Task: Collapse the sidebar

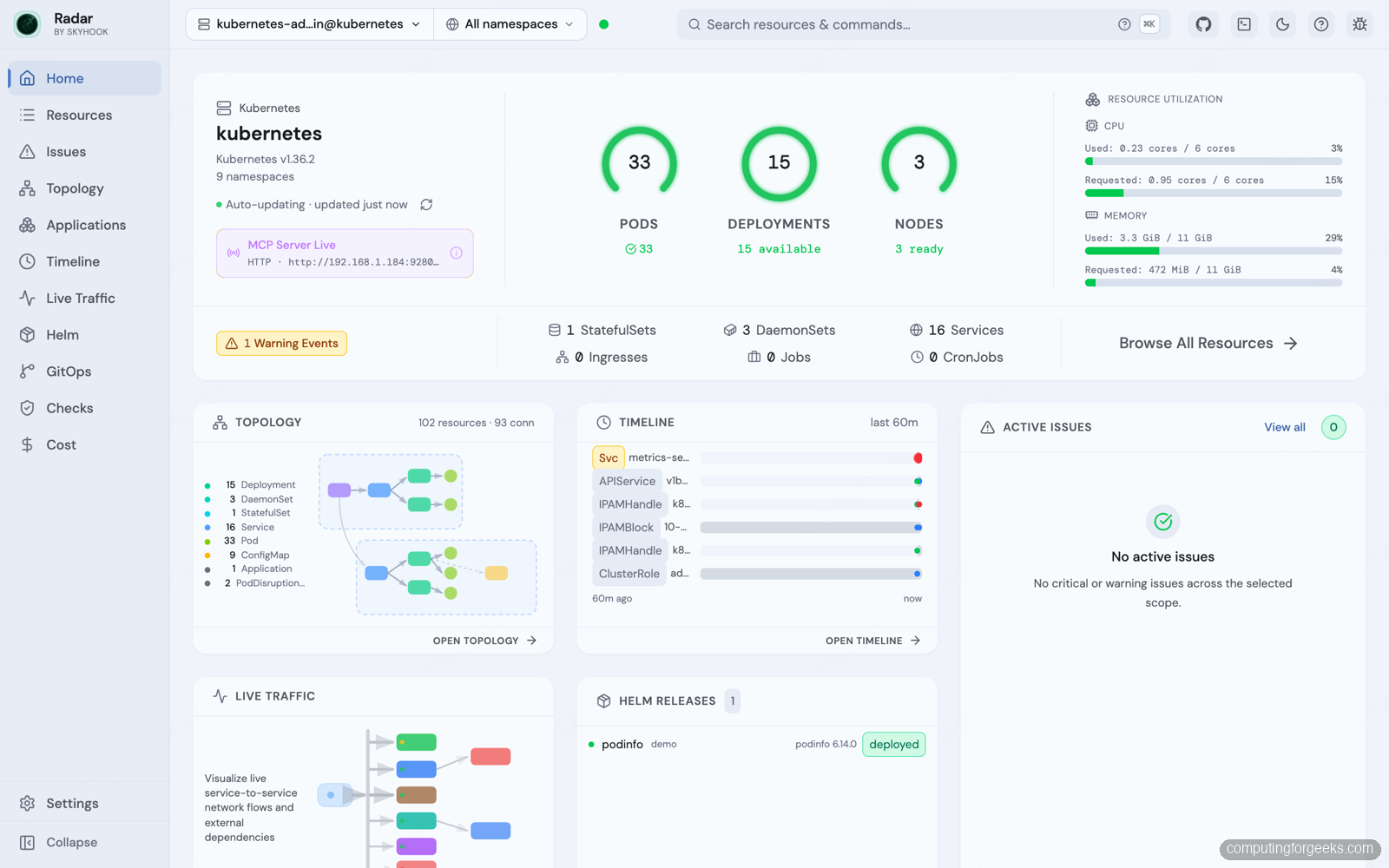Action: pos(85,843)
